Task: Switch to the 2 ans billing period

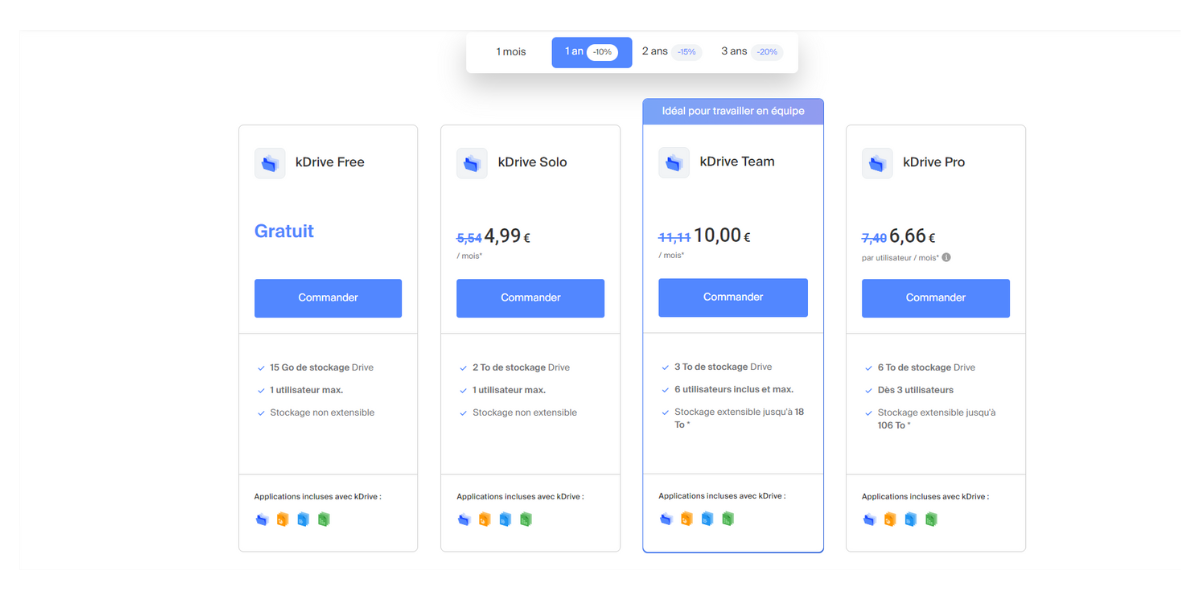Action: 672,52
